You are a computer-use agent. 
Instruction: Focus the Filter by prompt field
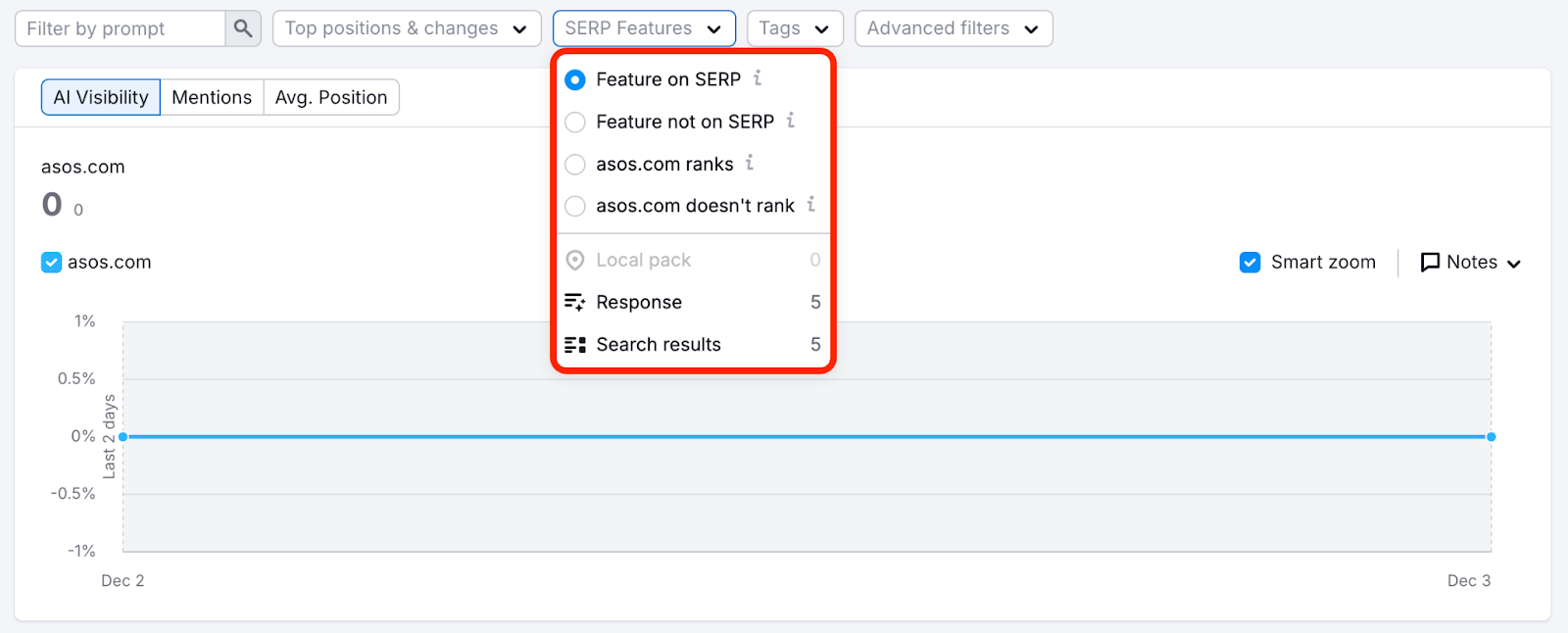pos(121,28)
